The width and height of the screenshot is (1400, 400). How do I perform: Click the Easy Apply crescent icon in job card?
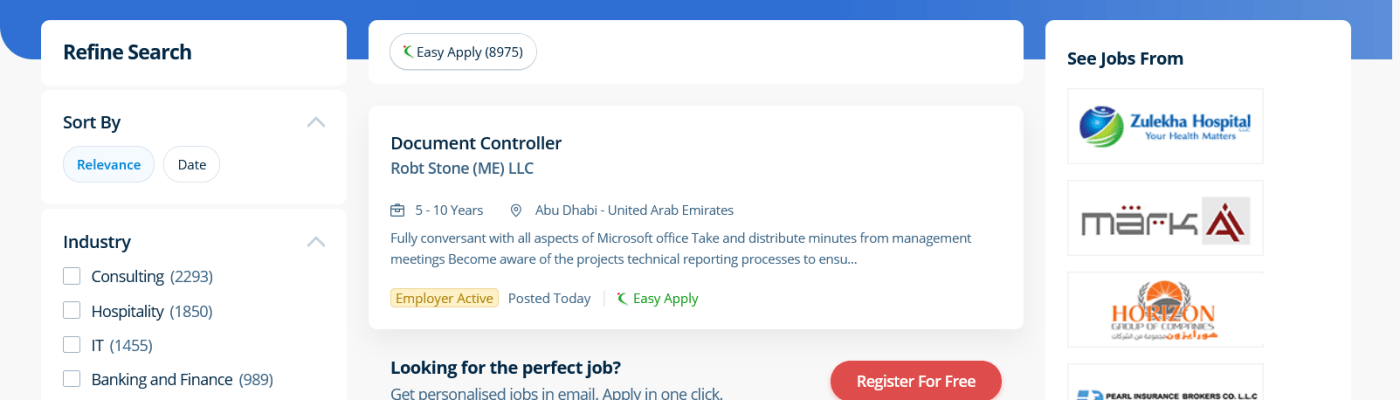click(622, 299)
